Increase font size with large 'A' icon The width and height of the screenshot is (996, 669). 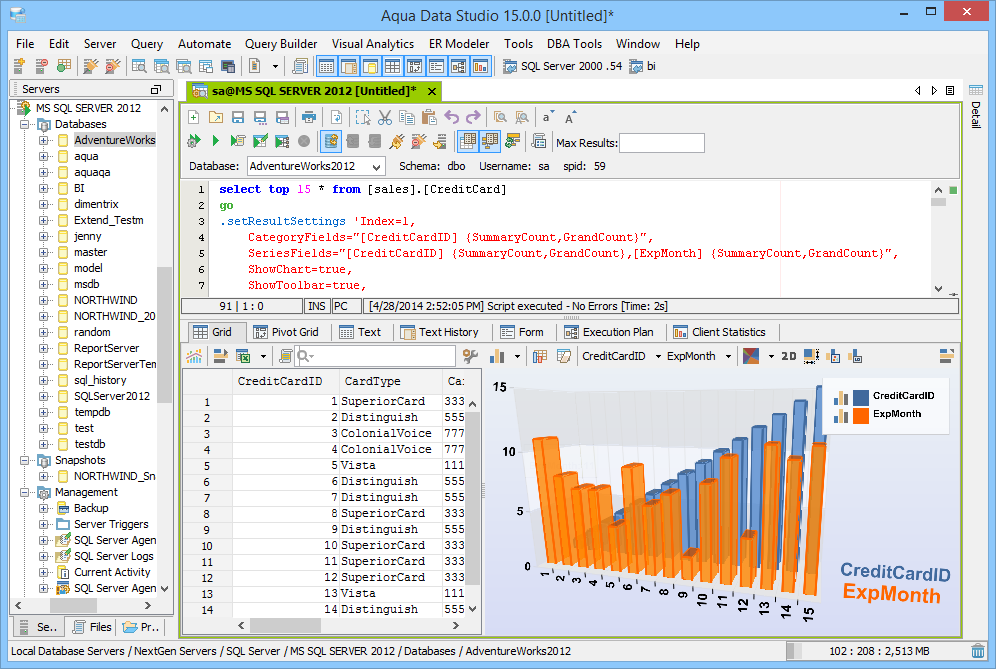tap(570, 118)
